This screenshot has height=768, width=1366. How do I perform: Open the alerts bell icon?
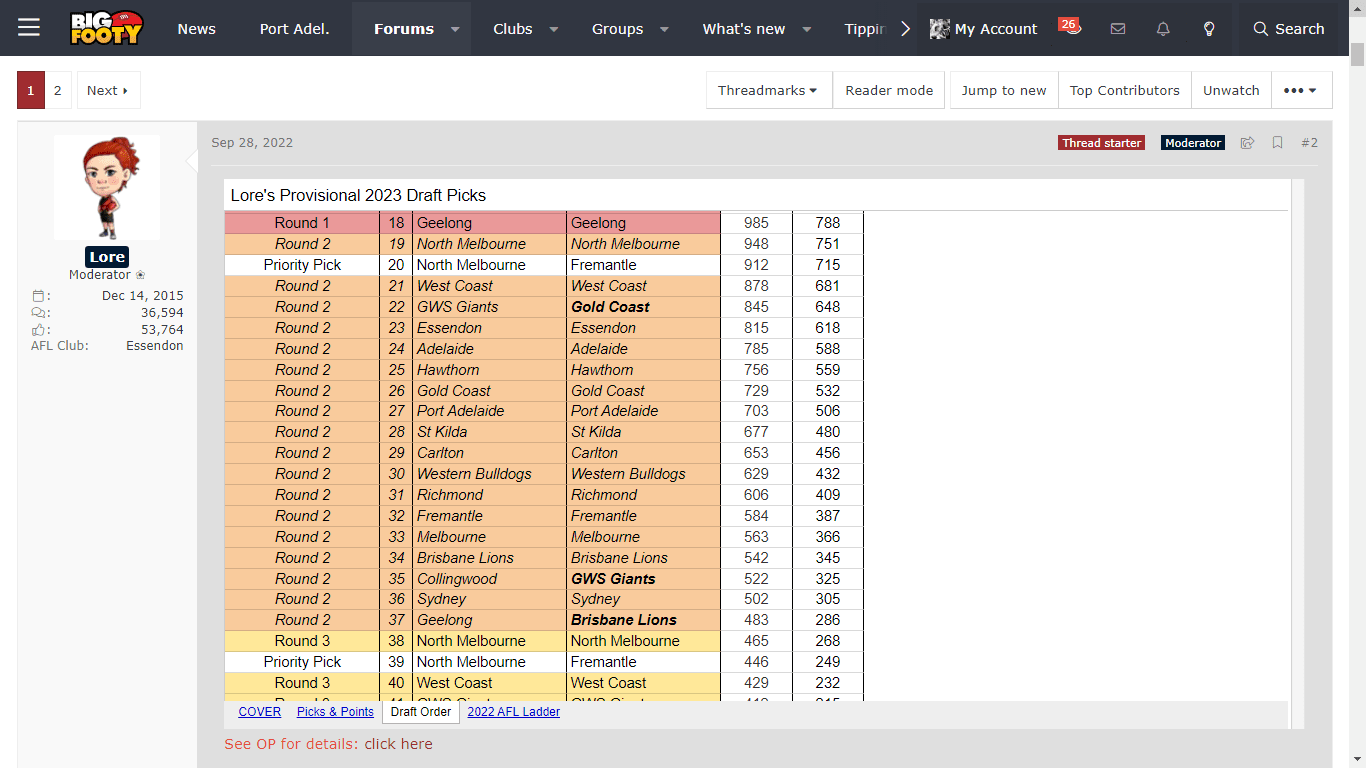[1163, 29]
